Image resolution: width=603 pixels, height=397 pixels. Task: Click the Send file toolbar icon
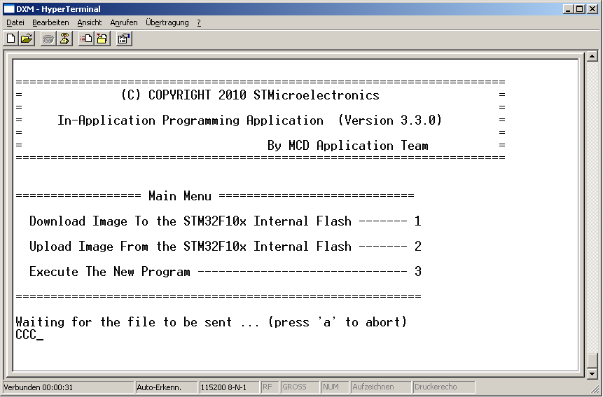[x=86, y=38]
